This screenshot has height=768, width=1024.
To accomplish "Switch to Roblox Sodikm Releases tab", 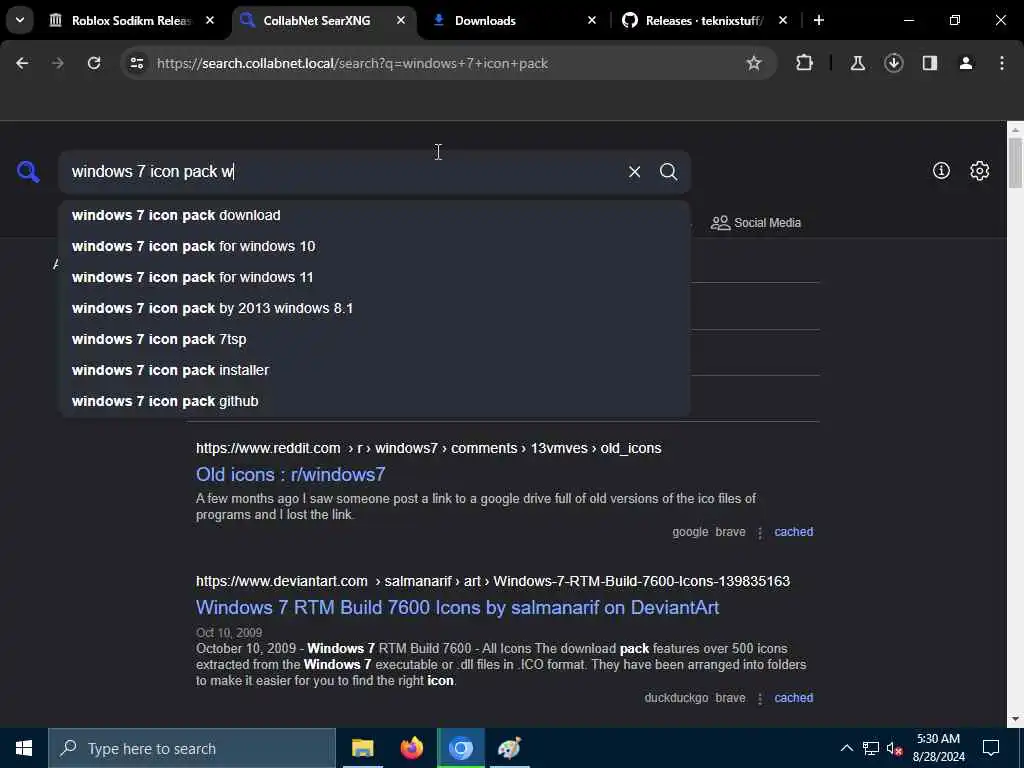I will 130,20.
